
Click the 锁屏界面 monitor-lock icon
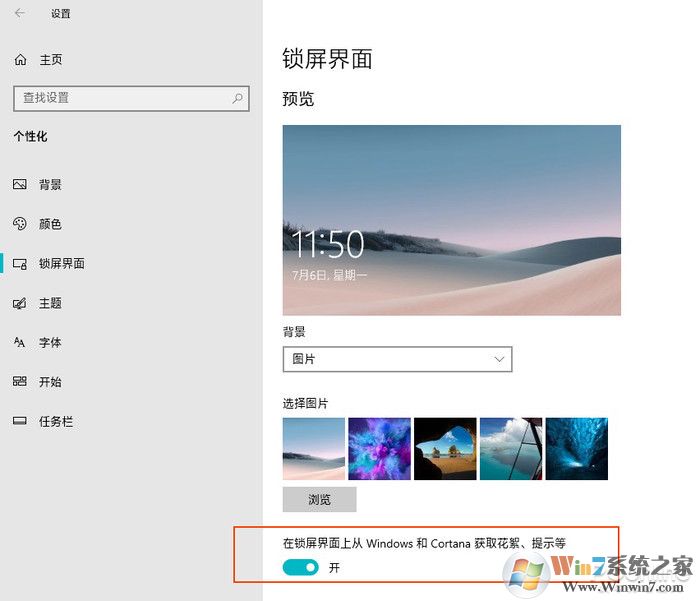click(x=20, y=263)
